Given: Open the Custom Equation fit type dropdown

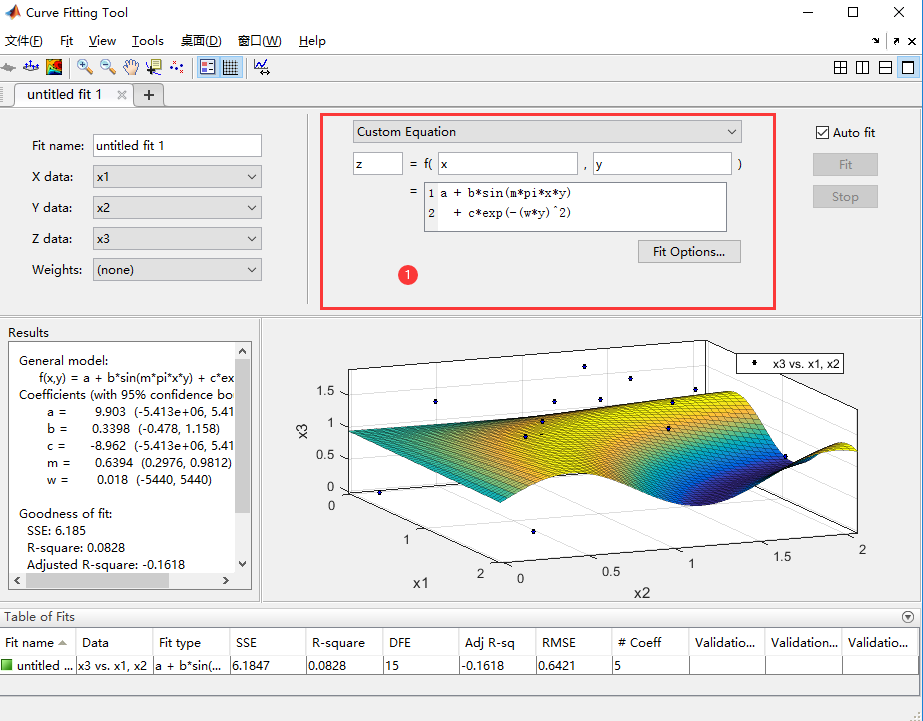Looking at the screenshot, I should click(x=547, y=132).
